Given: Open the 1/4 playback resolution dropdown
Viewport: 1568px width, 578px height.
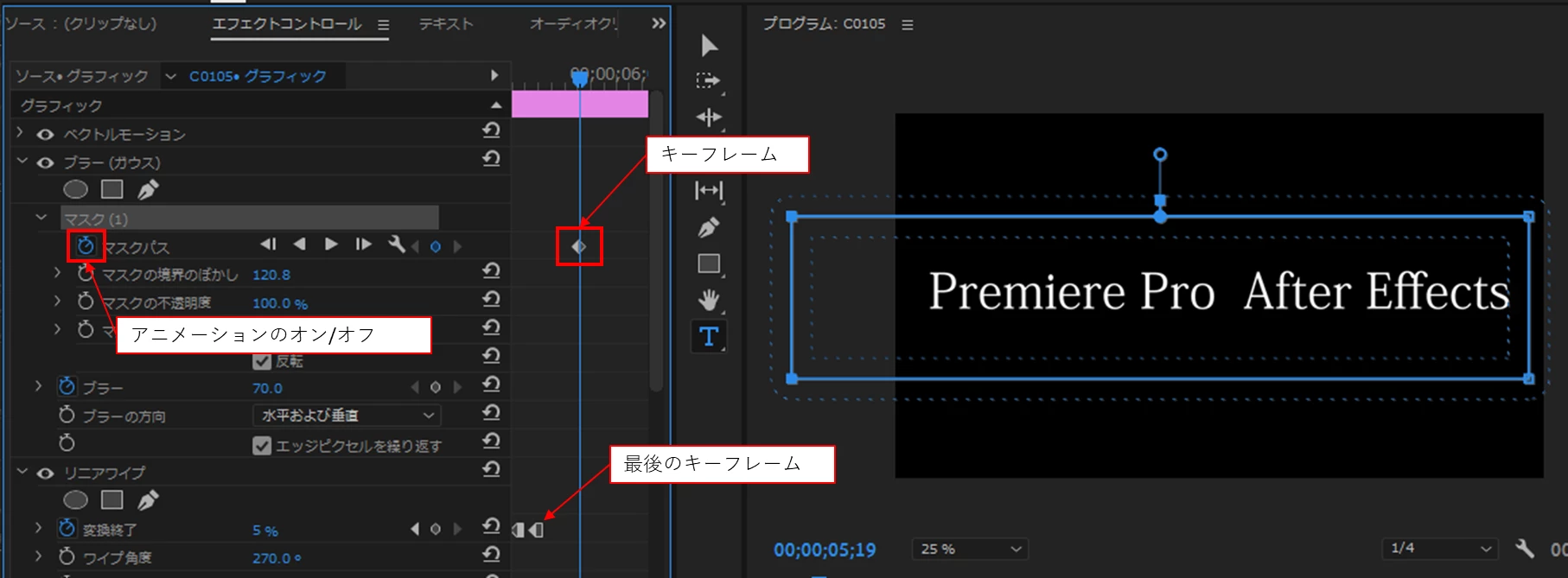Looking at the screenshot, I should point(1439,548).
